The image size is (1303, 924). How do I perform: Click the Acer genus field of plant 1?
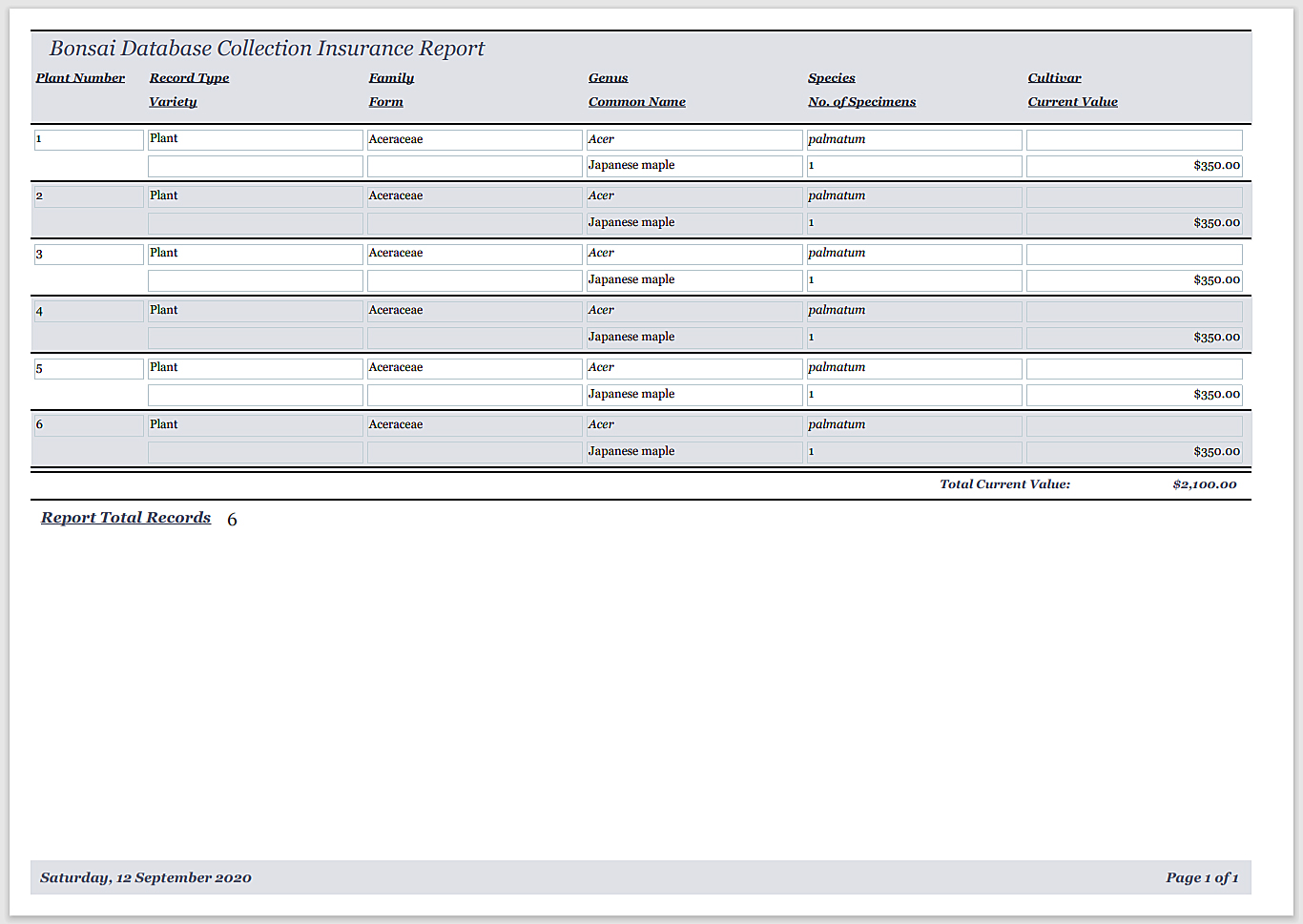[694, 139]
